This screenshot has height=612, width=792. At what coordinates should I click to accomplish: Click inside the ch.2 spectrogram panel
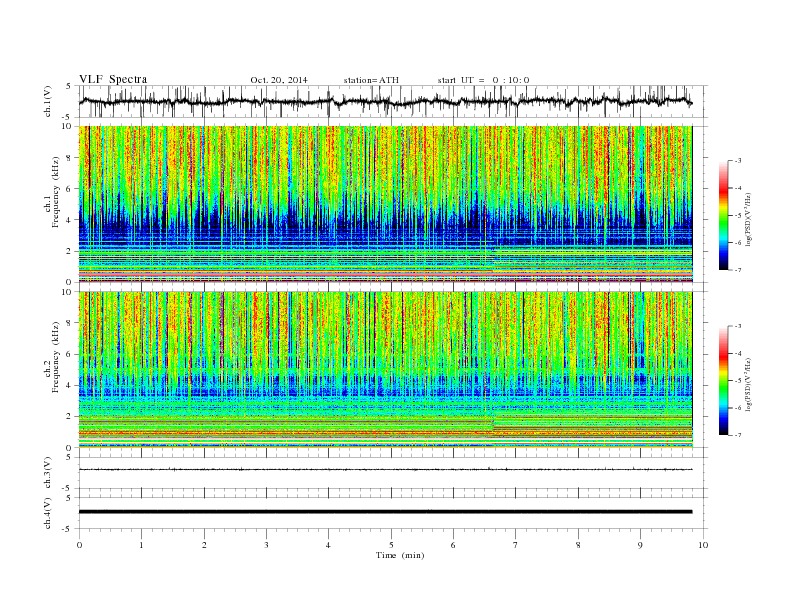(385, 370)
